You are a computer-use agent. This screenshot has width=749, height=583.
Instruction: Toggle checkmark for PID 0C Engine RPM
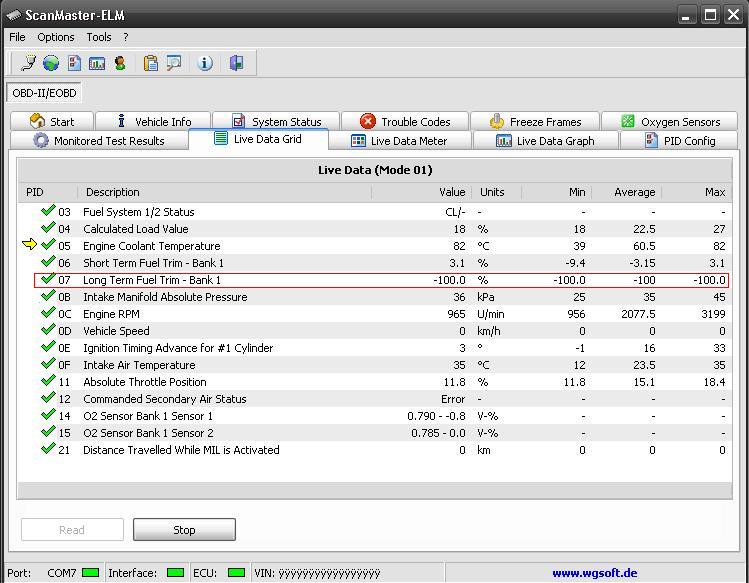(x=48, y=313)
